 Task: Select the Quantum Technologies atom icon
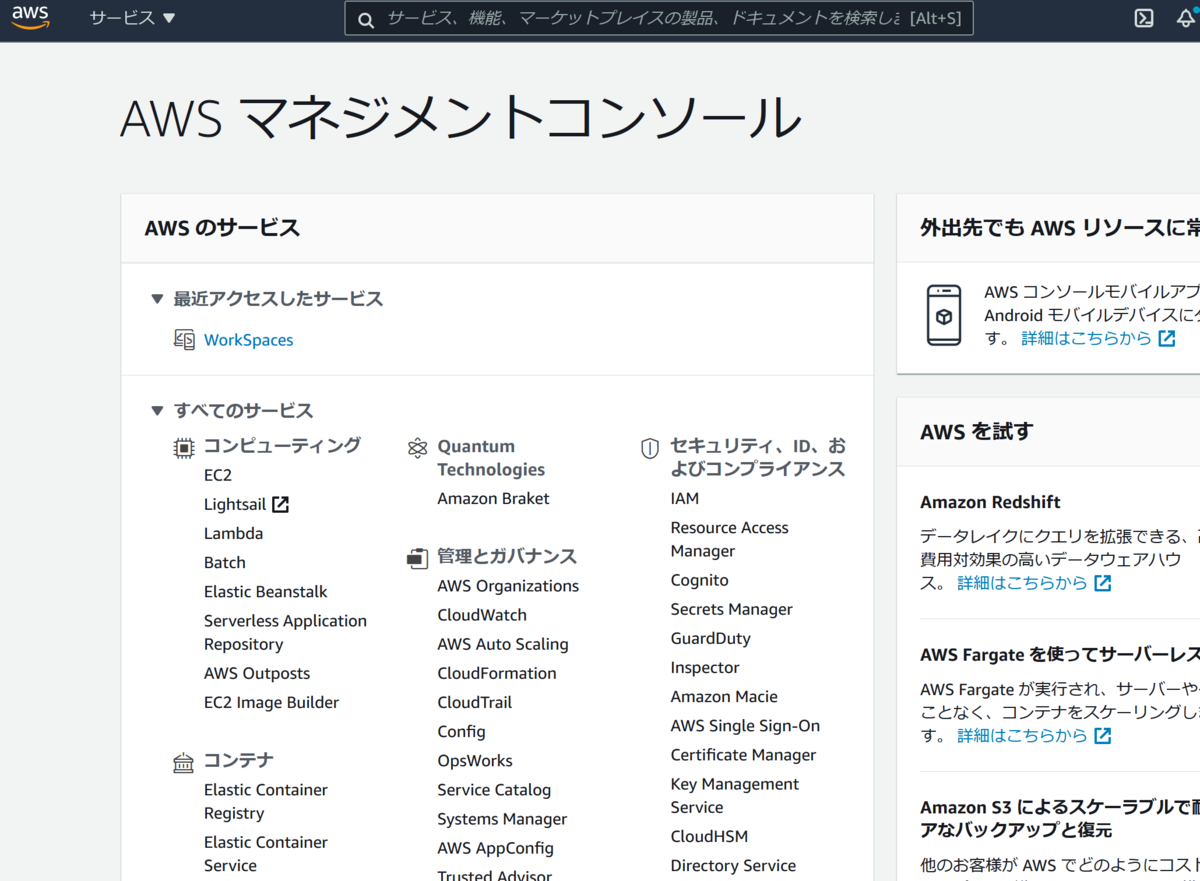point(418,448)
